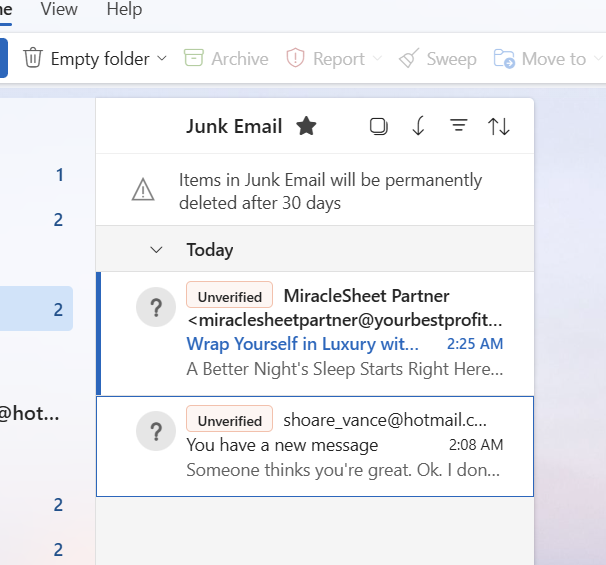Open the Help menu tab
The height and width of the screenshot is (565, 606).
click(x=124, y=9)
